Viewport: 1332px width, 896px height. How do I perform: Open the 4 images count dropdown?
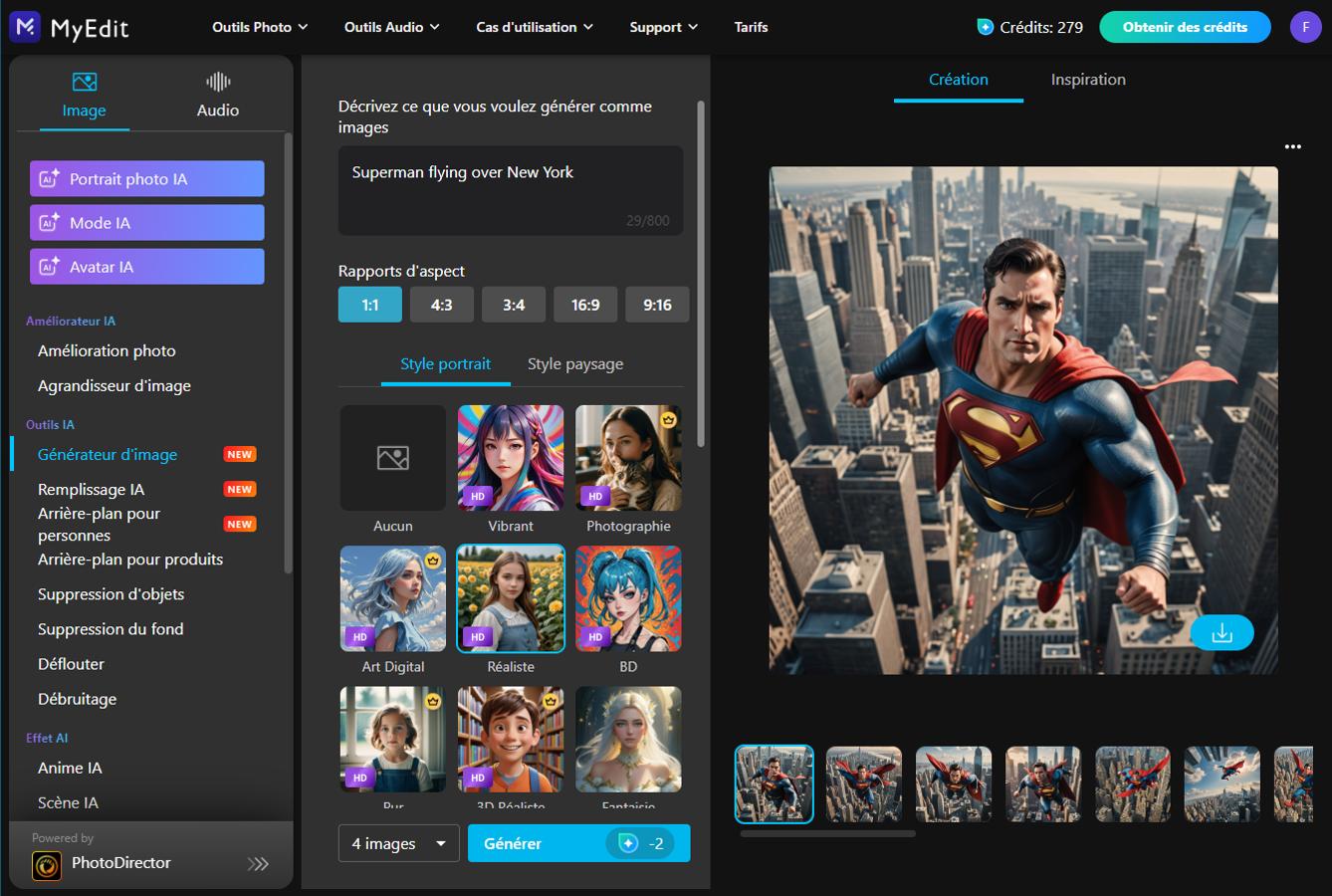click(398, 843)
